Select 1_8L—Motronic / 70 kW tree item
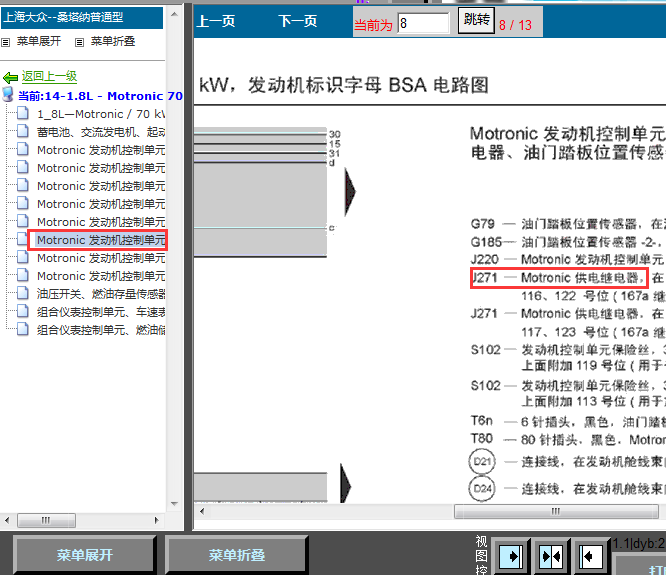This screenshot has width=666, height=575. pos(101,114)
